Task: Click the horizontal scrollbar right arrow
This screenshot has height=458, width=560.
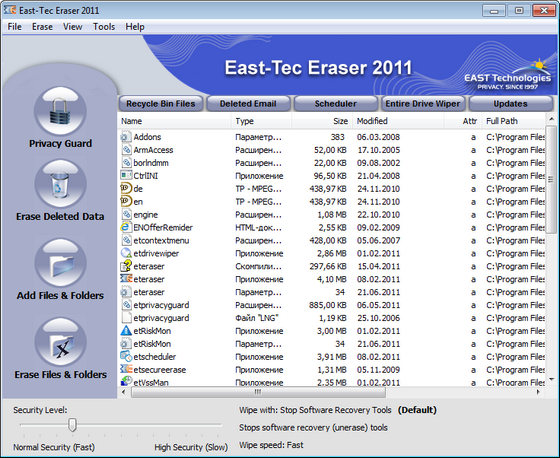Action: [x=539, y=392]
